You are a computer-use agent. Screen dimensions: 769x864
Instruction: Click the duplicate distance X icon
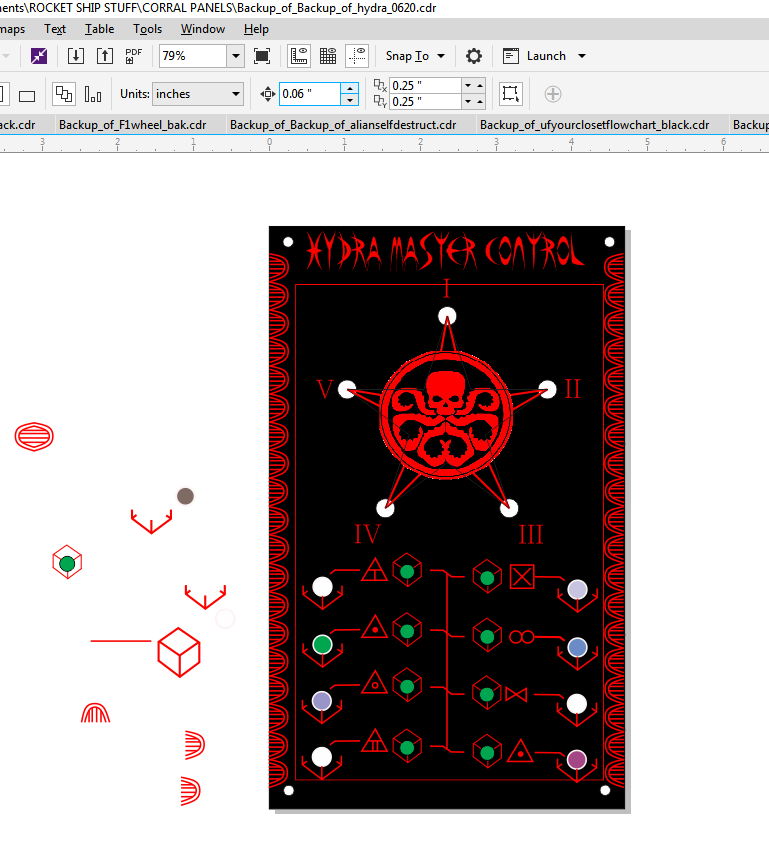click(380, 85)
